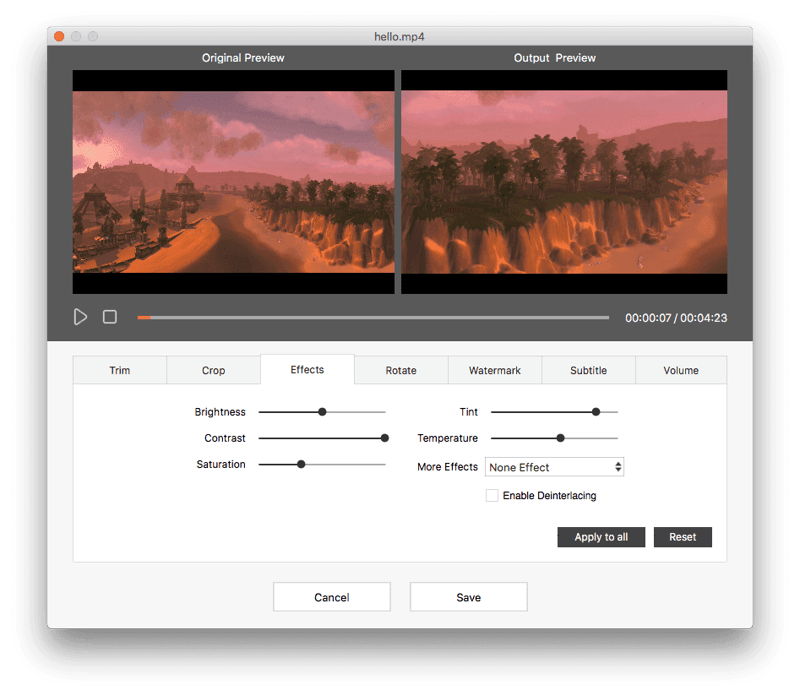Screen dimensions: 800x696
Task: Click the Brightness slider handle
Action: point(322,412)
